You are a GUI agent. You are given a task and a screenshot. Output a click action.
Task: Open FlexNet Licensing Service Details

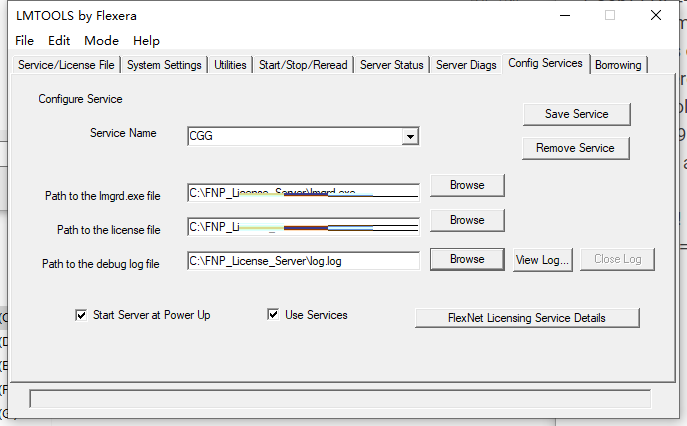pyautogui.click(x=527, y=318)
